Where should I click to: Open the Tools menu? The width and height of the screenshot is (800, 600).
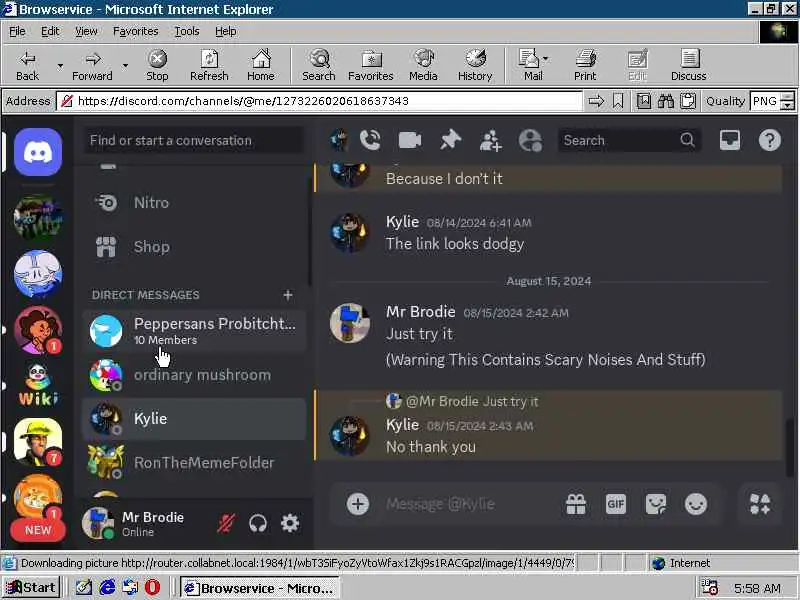(x=187, y=32)
